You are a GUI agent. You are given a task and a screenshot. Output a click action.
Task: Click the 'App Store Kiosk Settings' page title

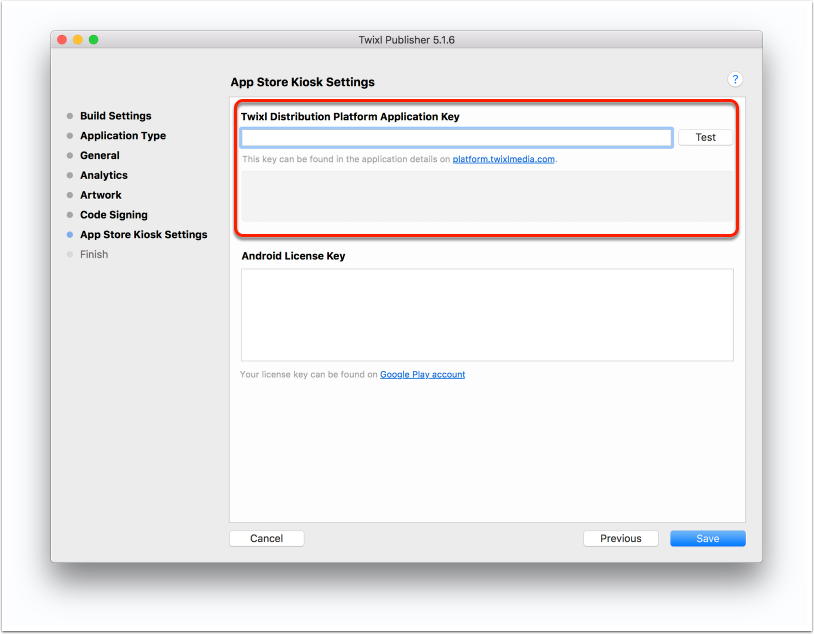(x=302, y=82)
